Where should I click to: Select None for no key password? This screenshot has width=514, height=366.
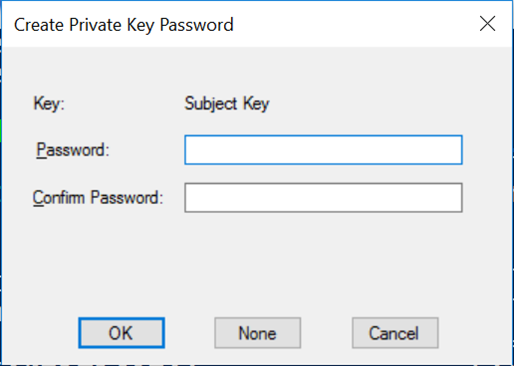point(257,333)
